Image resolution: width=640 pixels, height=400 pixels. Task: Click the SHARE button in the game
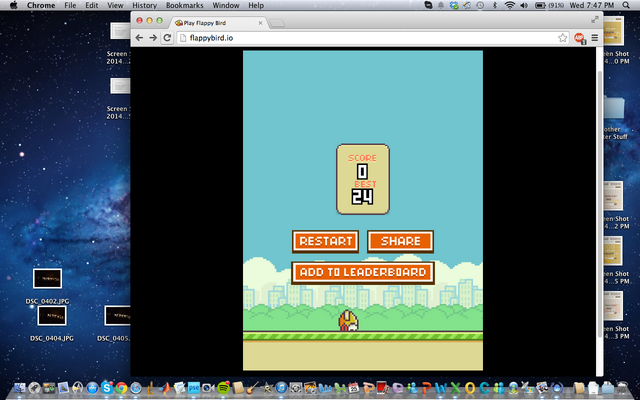tap(400, 241)
